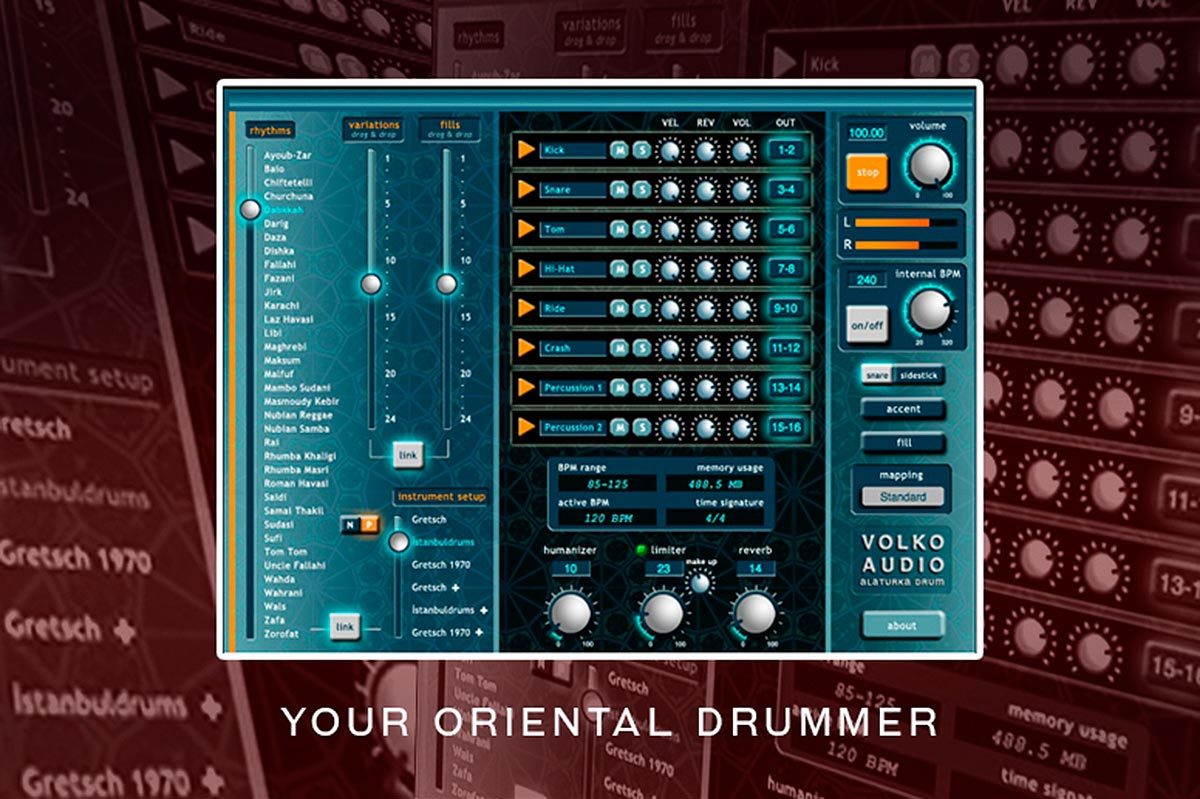Open the Standard mapping selector
The image size is (1200, 799).
pyautogui.click(x=903, y=497)
